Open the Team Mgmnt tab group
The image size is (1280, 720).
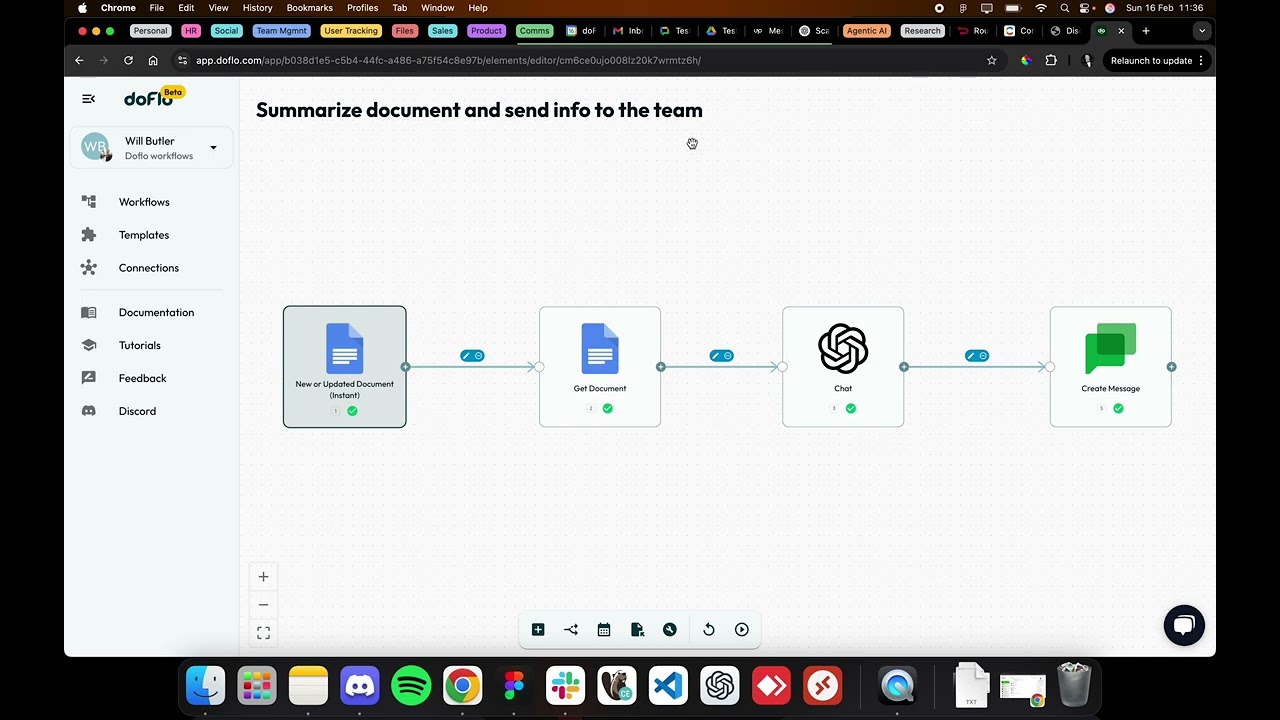281,31
